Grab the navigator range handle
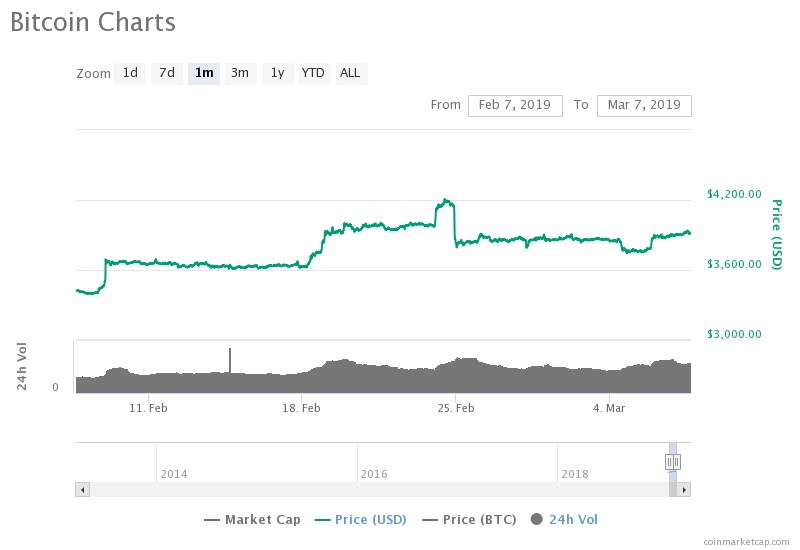 pyautogui.click(x=673, y=462)
